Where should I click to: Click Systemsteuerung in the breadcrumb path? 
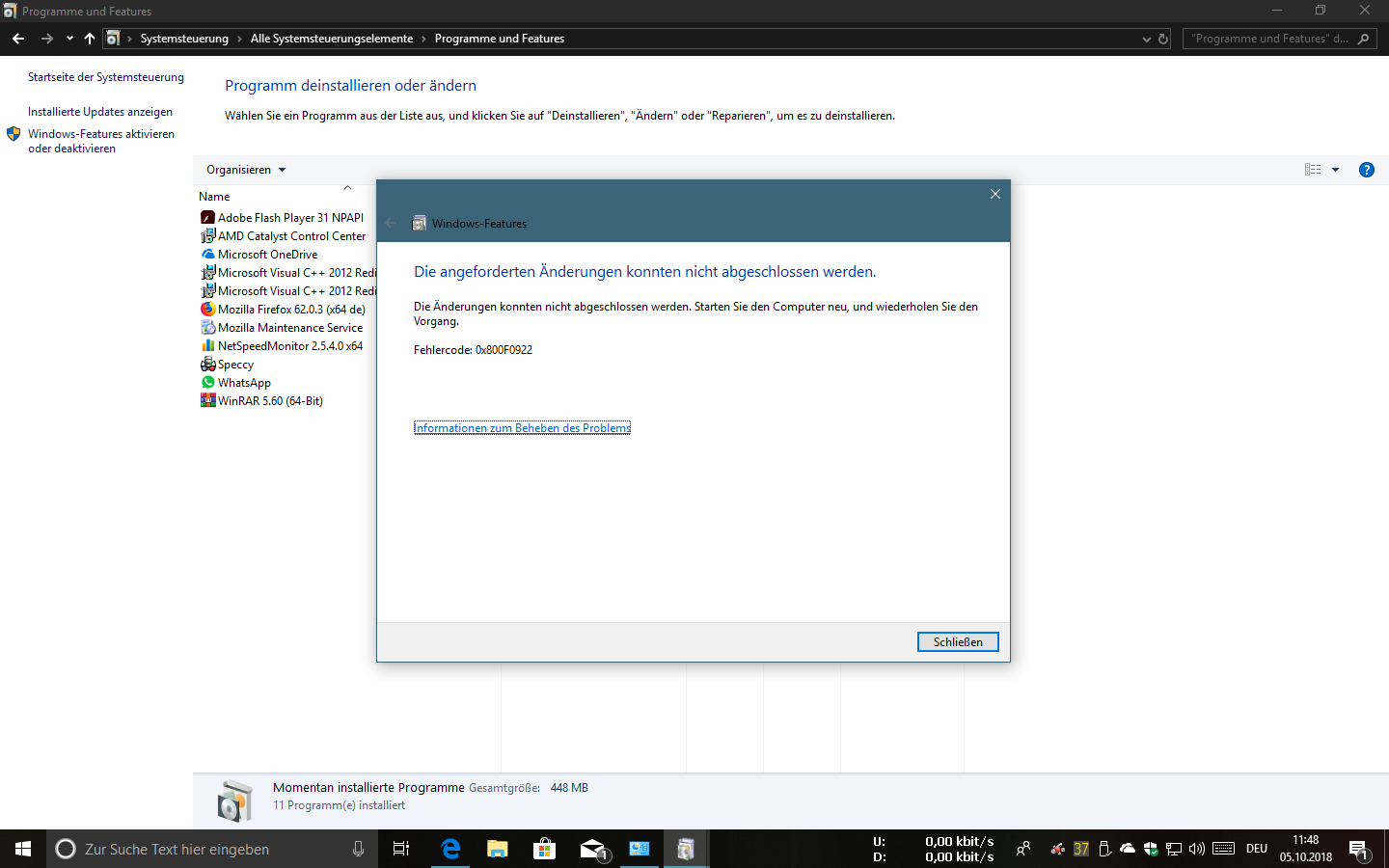point(184,39)
